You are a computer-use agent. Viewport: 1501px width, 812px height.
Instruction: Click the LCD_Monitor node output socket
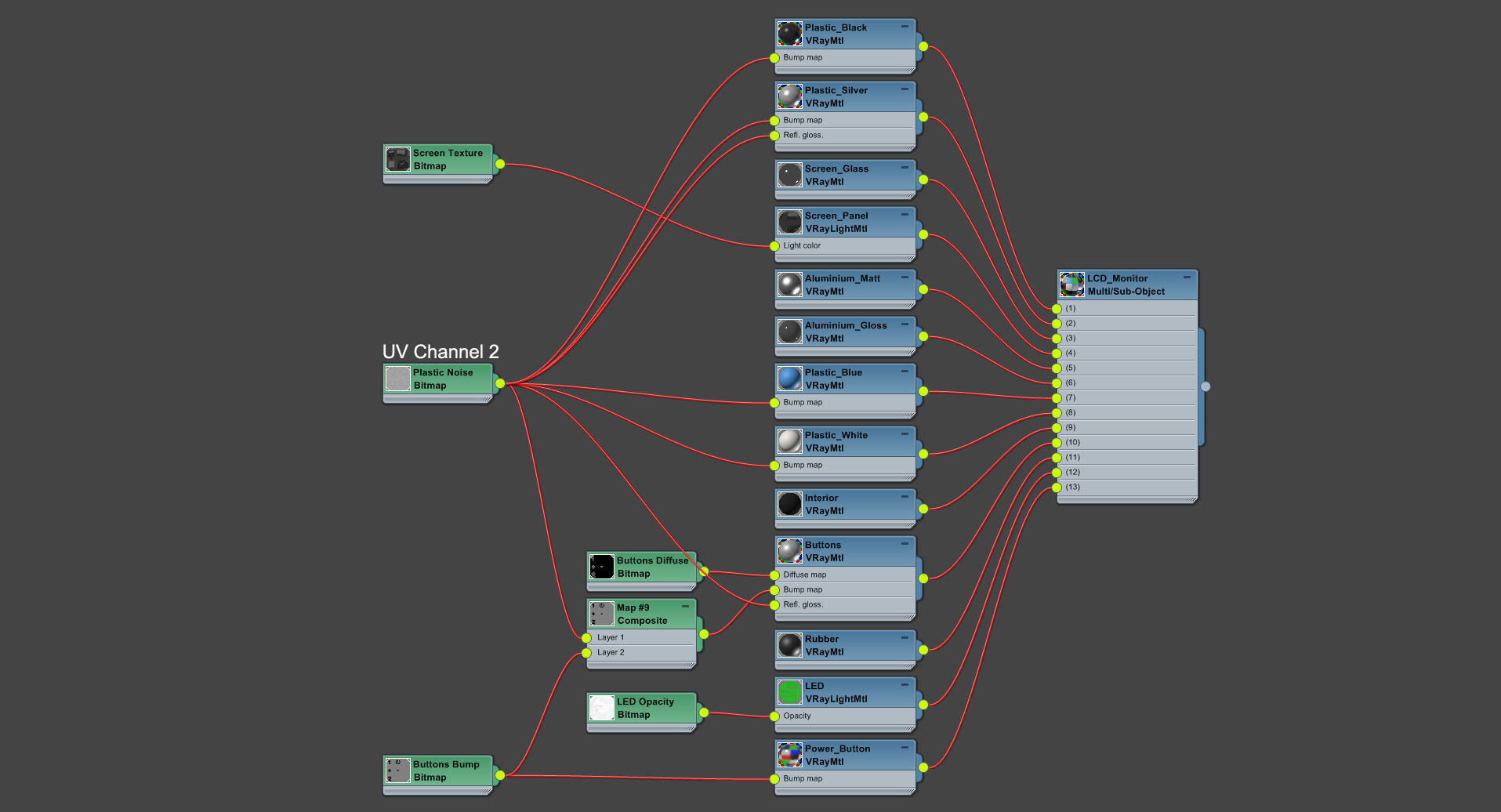point(1206,386)
